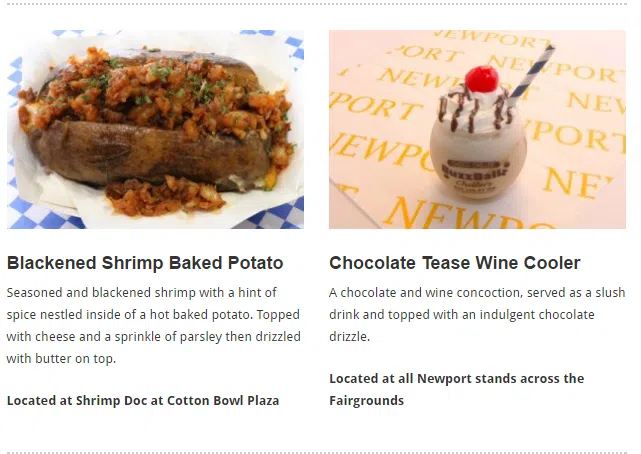Click 'Located at Shrimp Doc at Cotton Bowl Plaza'
The height and width of the screenshot is (454, 641).
point(143,400)
